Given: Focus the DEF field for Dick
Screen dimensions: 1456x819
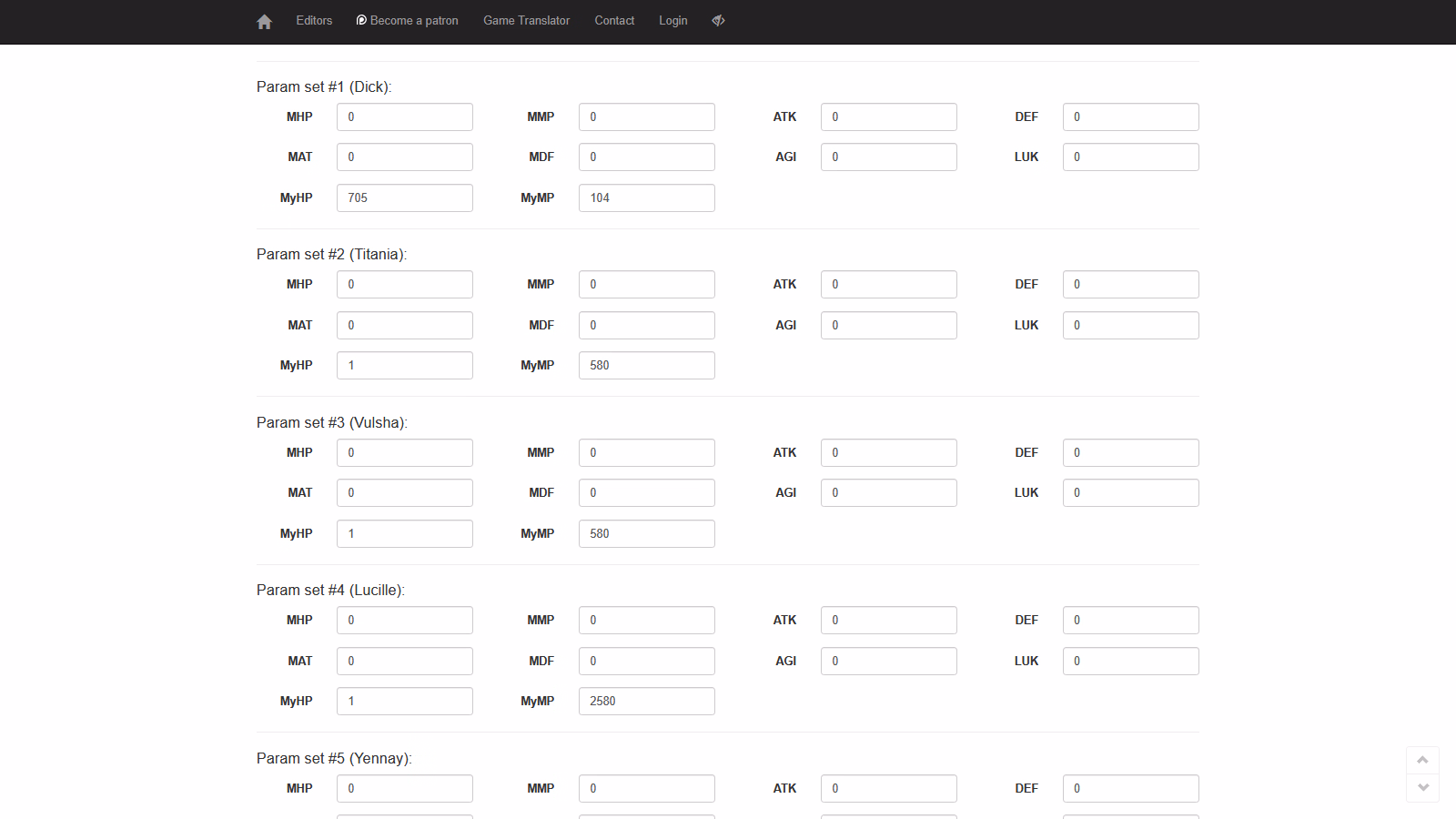Looking at the screenshot, I should 1131,116.
